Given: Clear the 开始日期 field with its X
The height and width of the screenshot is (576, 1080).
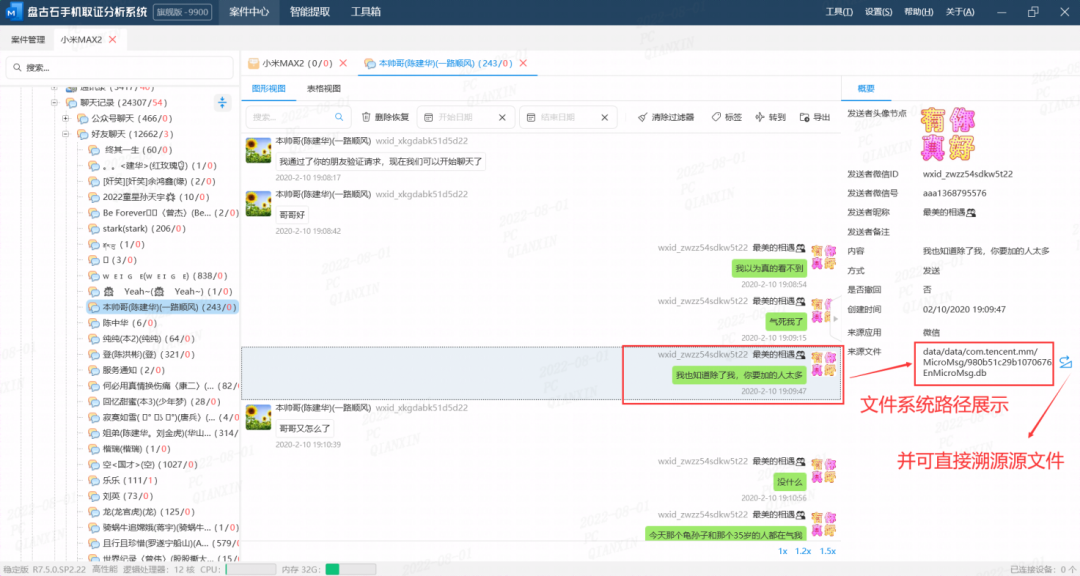Looking at the screenshot, I should (x=502, y=117).
